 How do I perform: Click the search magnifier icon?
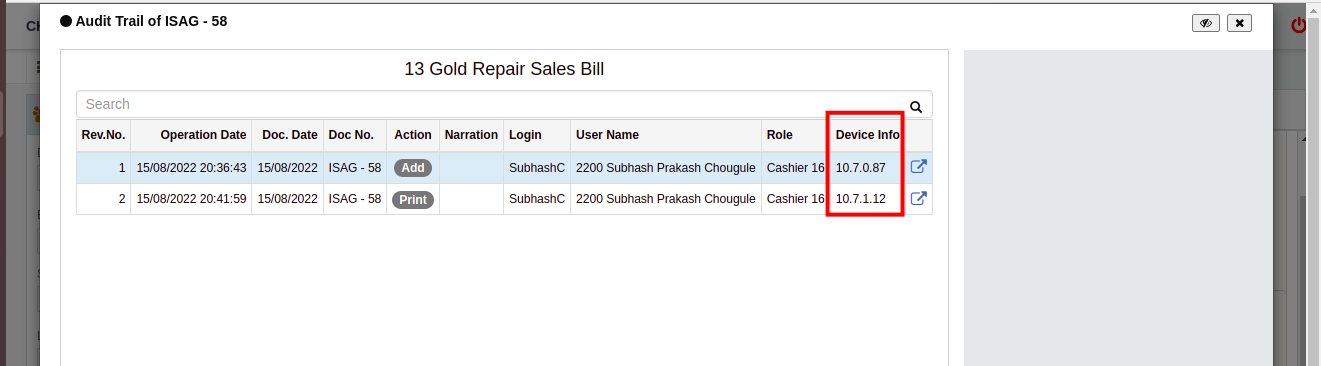coord(915,105)
